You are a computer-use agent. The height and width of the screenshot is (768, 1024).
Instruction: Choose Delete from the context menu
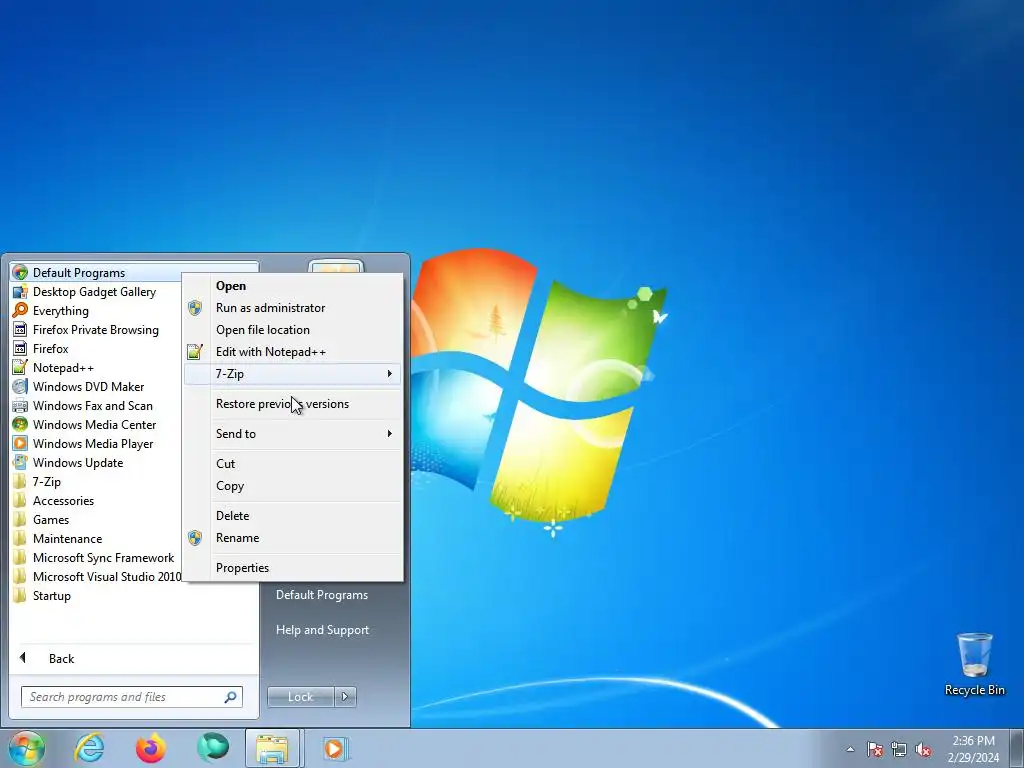[x=293, y=516]
